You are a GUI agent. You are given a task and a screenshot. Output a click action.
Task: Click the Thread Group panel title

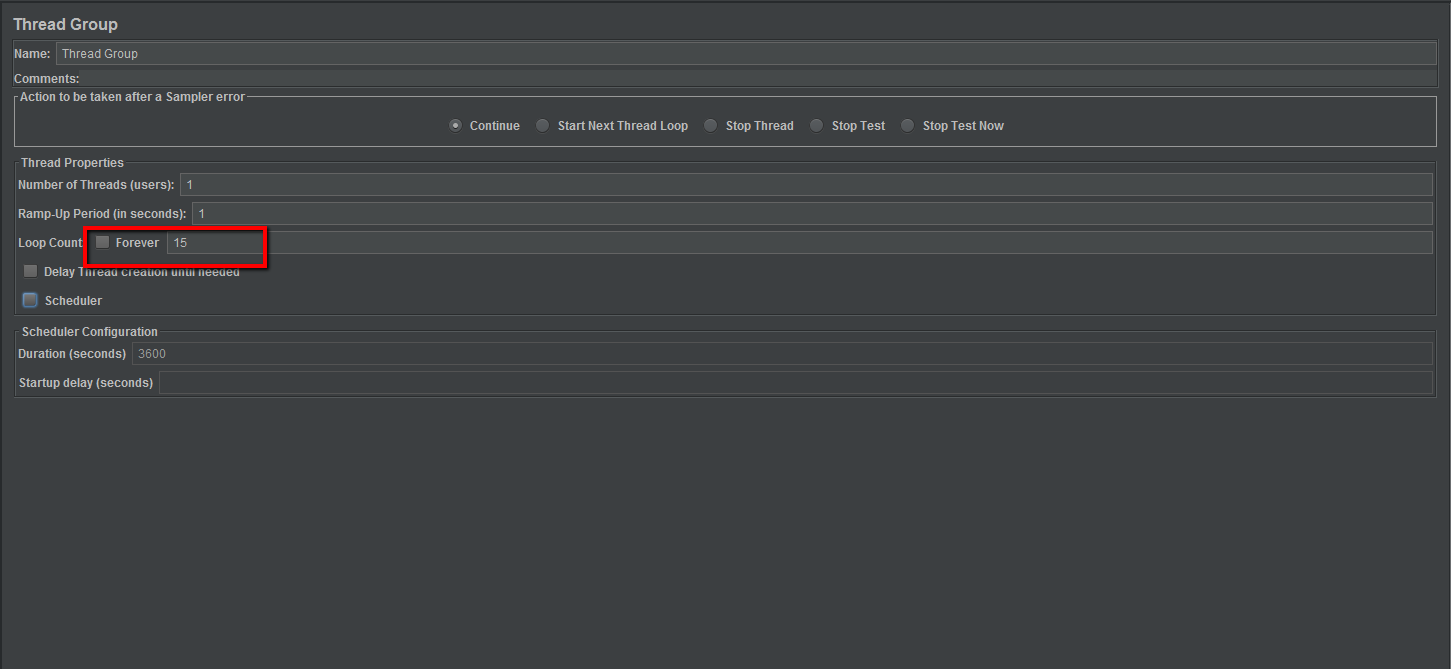(65, 24)
